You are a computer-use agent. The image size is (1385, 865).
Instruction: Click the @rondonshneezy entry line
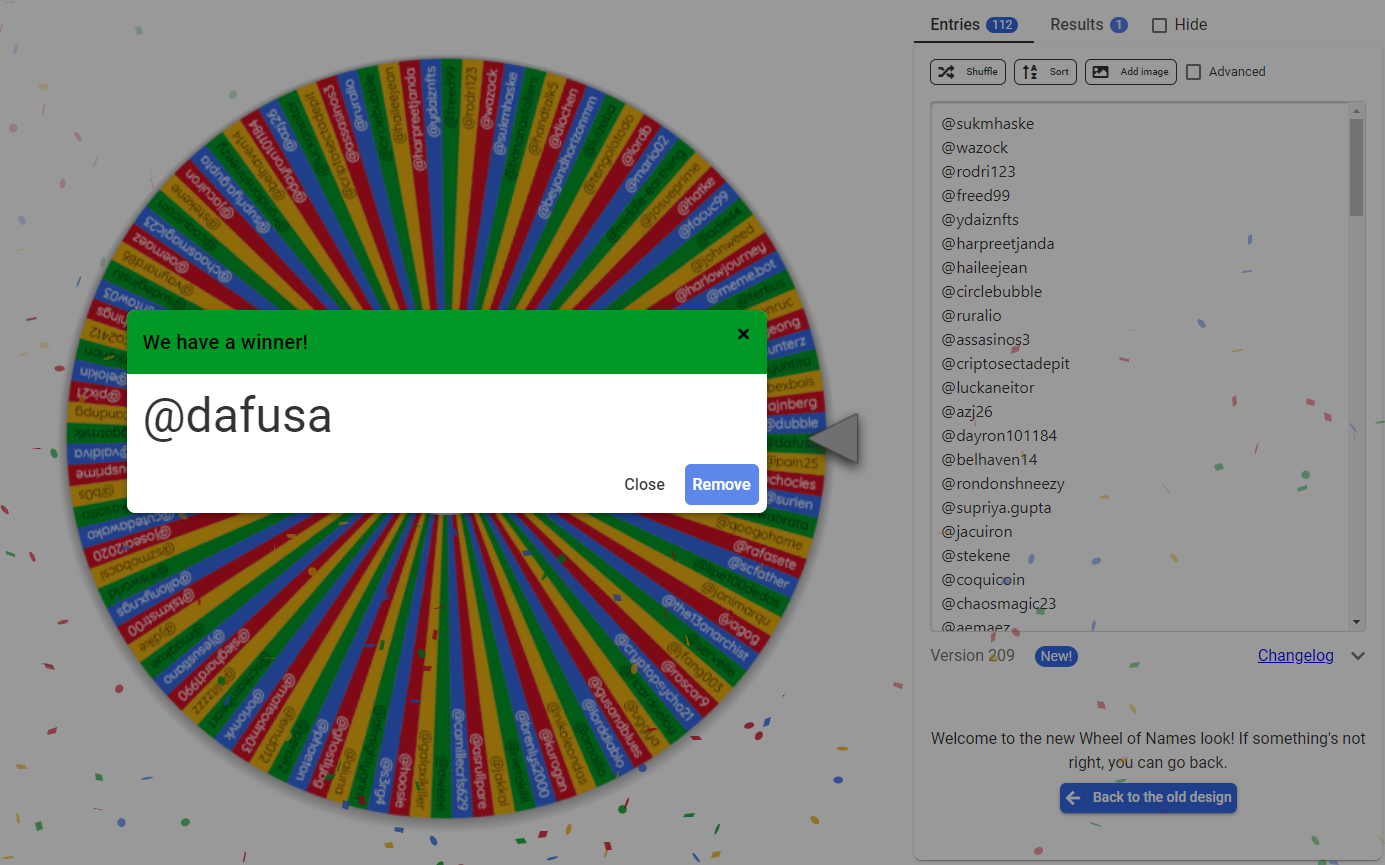(x=1002, y=484)
